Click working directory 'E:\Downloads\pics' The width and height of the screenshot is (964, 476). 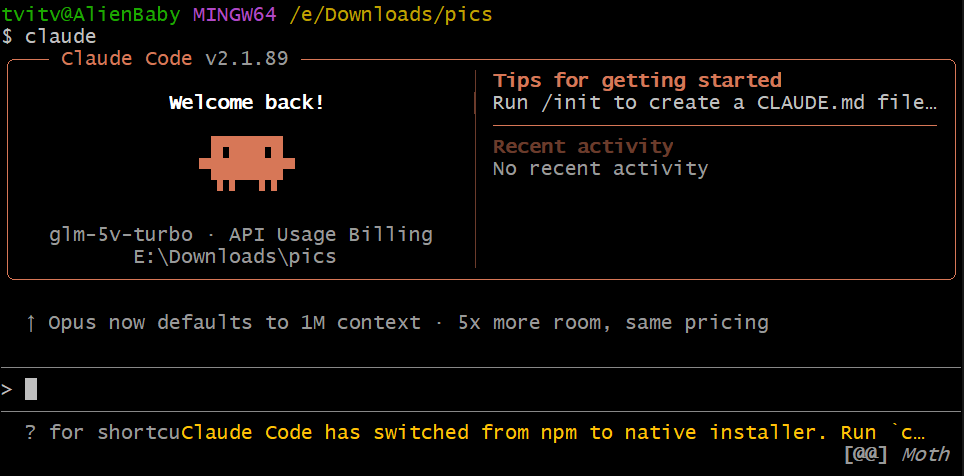tap(235, 256)
